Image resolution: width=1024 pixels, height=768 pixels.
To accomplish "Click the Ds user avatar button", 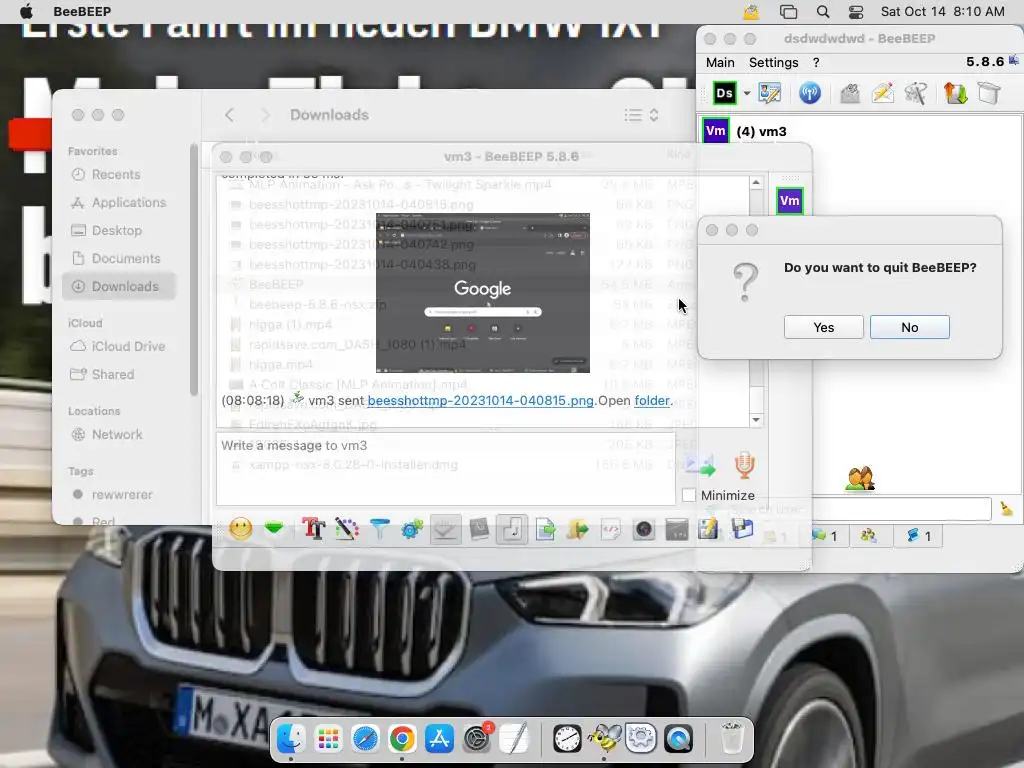I will click(x=724, y=93).
